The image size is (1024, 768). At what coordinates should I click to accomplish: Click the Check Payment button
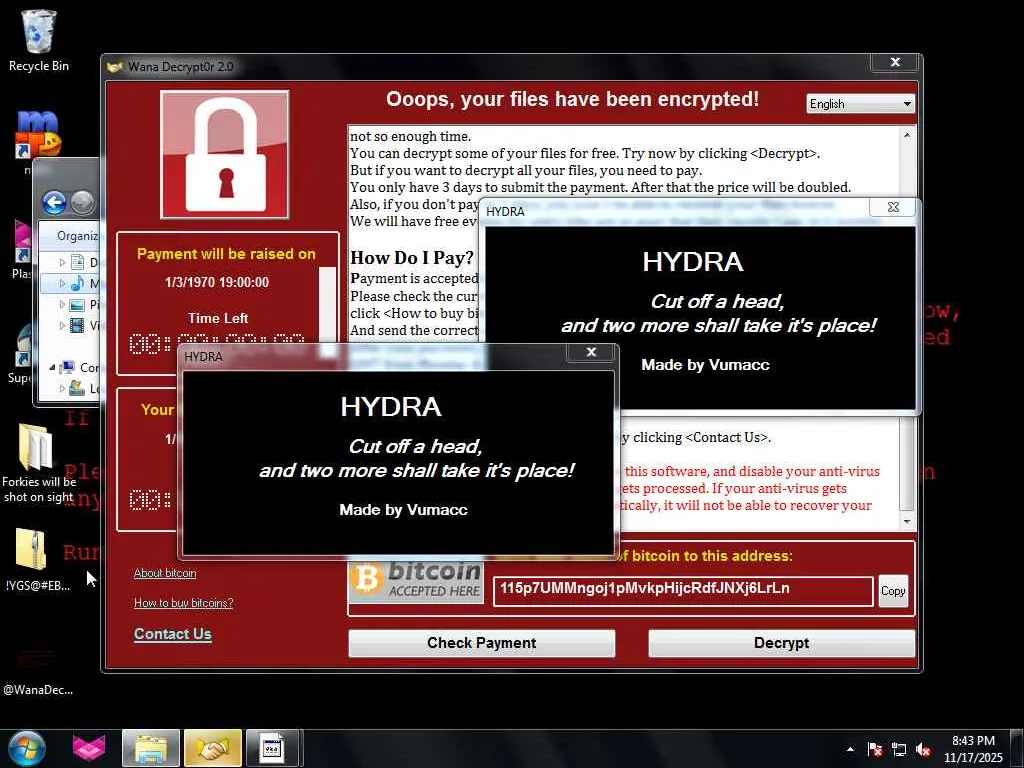481,643
